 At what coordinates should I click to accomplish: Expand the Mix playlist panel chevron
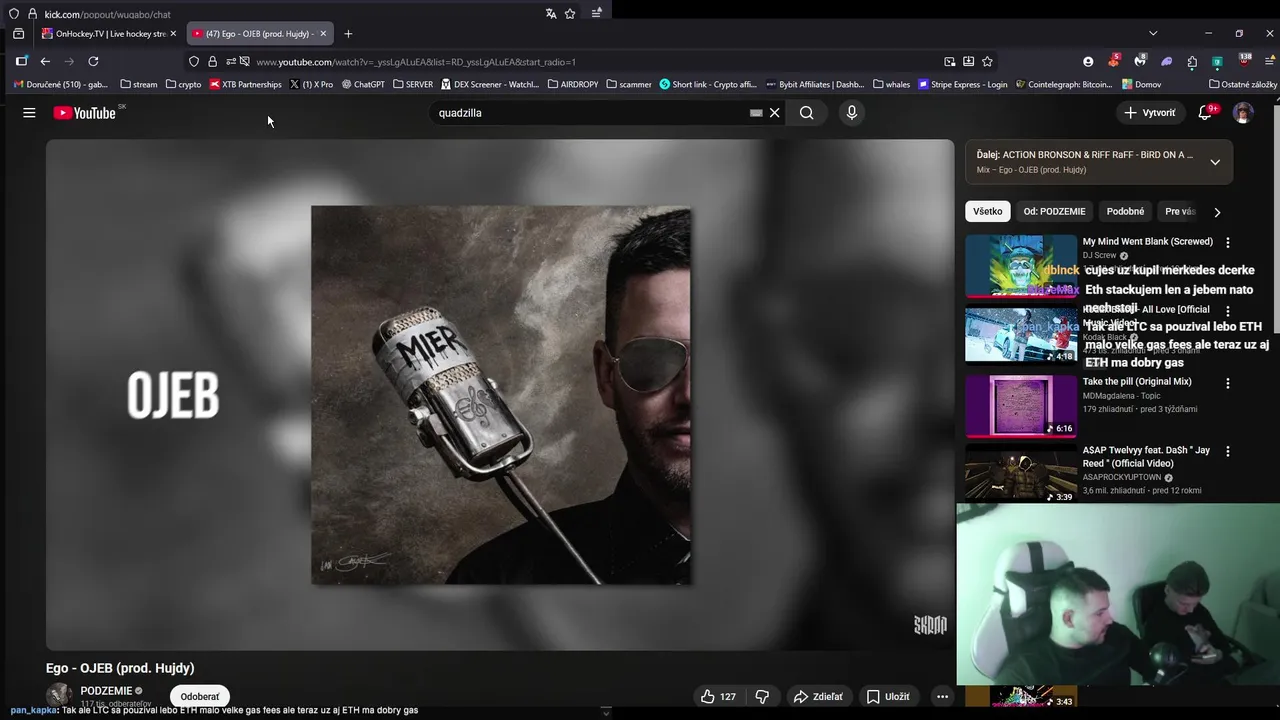pos(1215,162)
